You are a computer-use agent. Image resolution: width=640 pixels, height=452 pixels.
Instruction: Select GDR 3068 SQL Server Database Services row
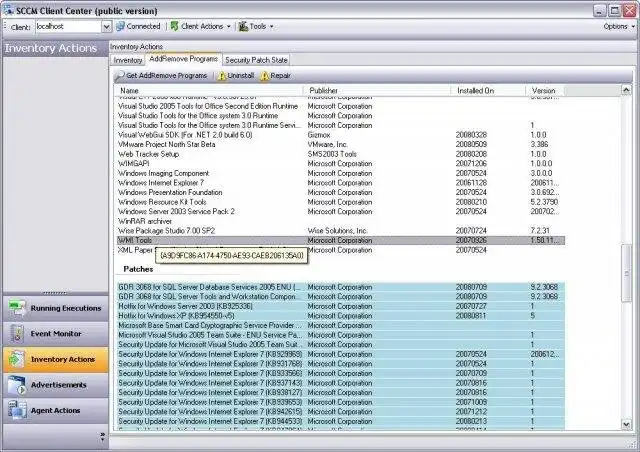(341, 287)
